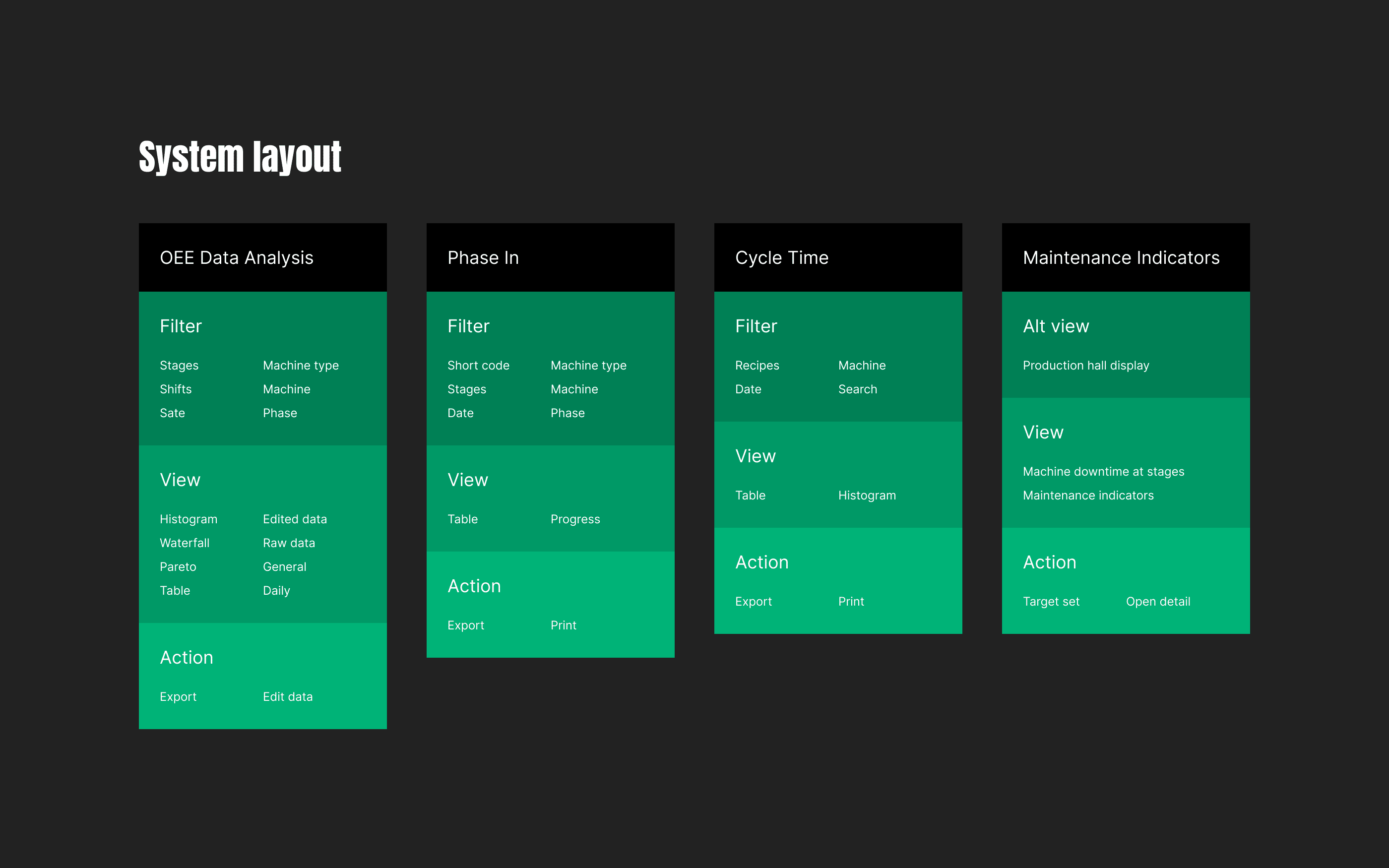Select the Phase In column header
Screen dimensions: 1389x868
(483, 258)
